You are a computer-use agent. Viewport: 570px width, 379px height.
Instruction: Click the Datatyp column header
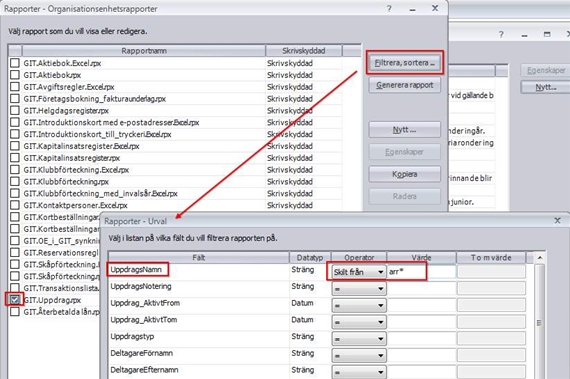click(310, 258)
